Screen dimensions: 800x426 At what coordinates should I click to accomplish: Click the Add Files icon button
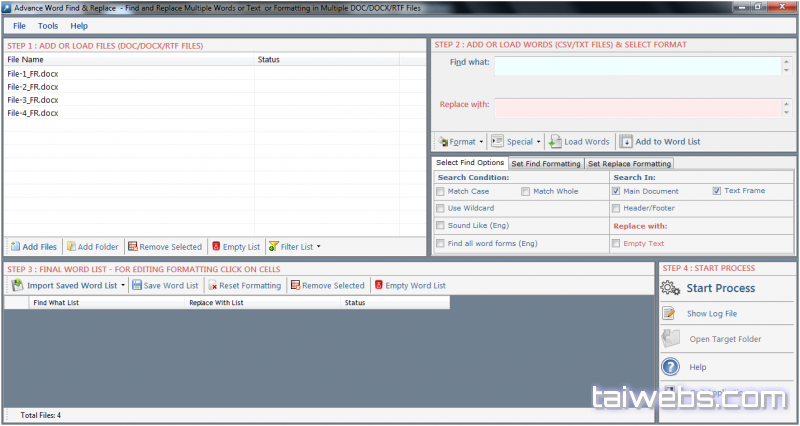click(14, 246)
